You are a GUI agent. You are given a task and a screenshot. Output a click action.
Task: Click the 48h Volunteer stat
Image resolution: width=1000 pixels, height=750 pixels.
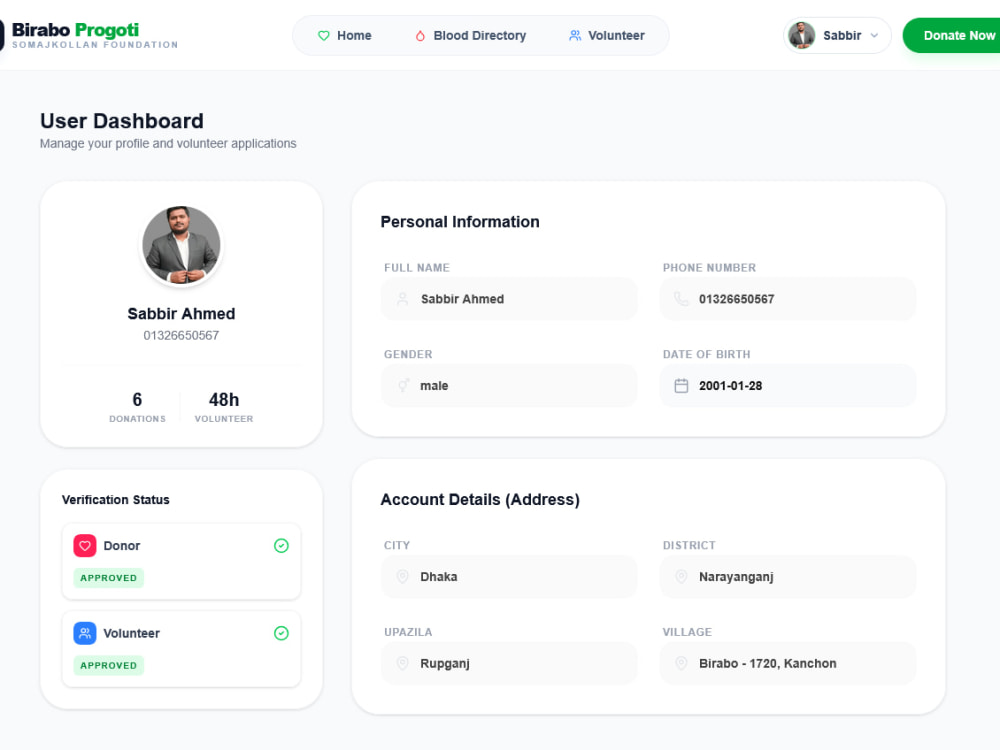tap(224, 407)
